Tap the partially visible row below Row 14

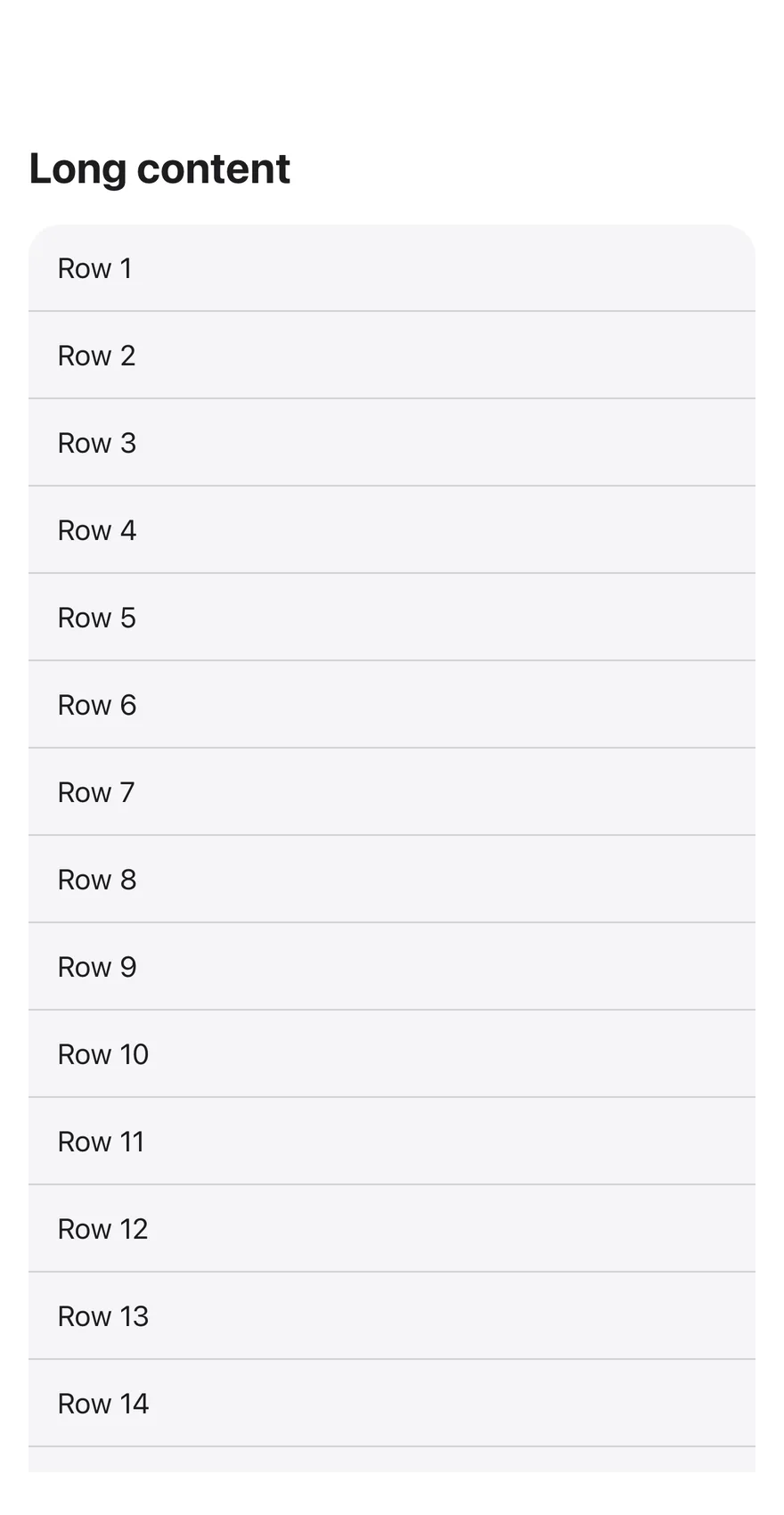tap(392, 1460)
